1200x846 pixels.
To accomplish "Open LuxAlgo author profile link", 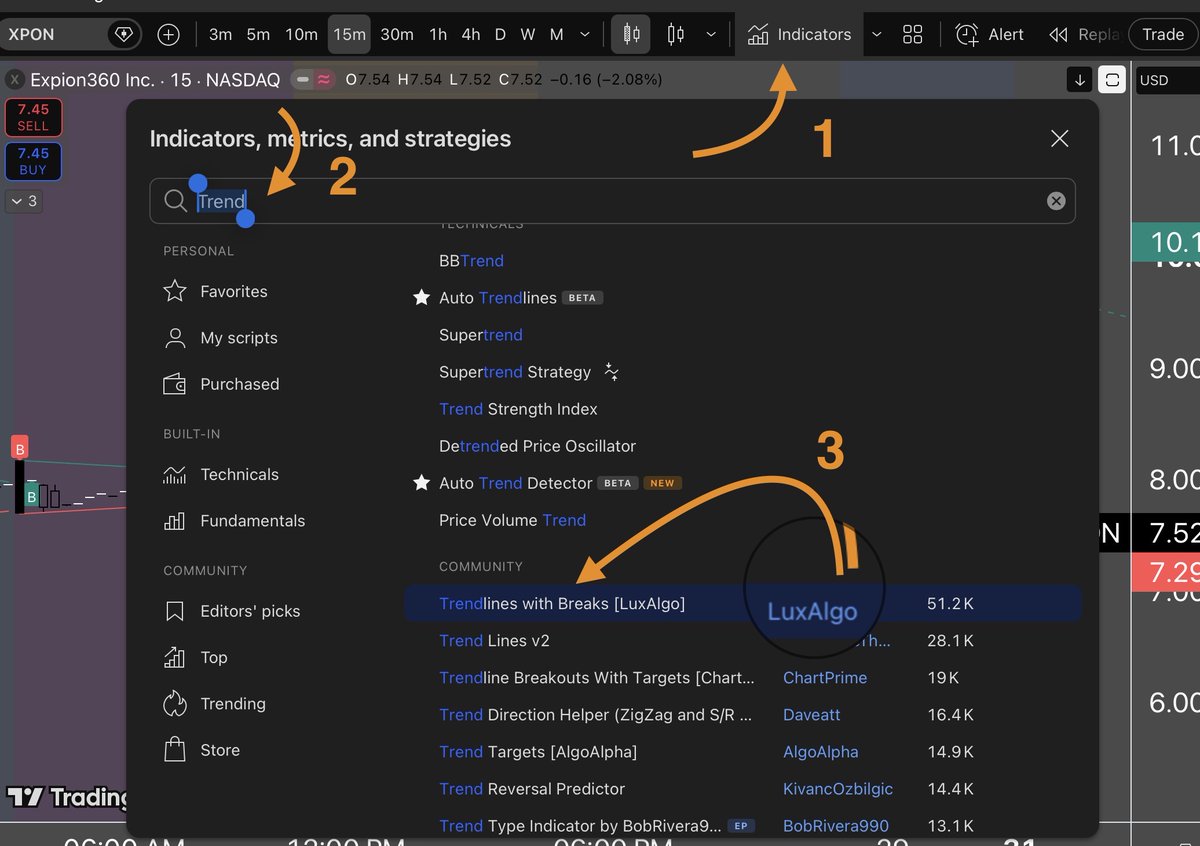I will pyautogui.click(x=812, y=611).
